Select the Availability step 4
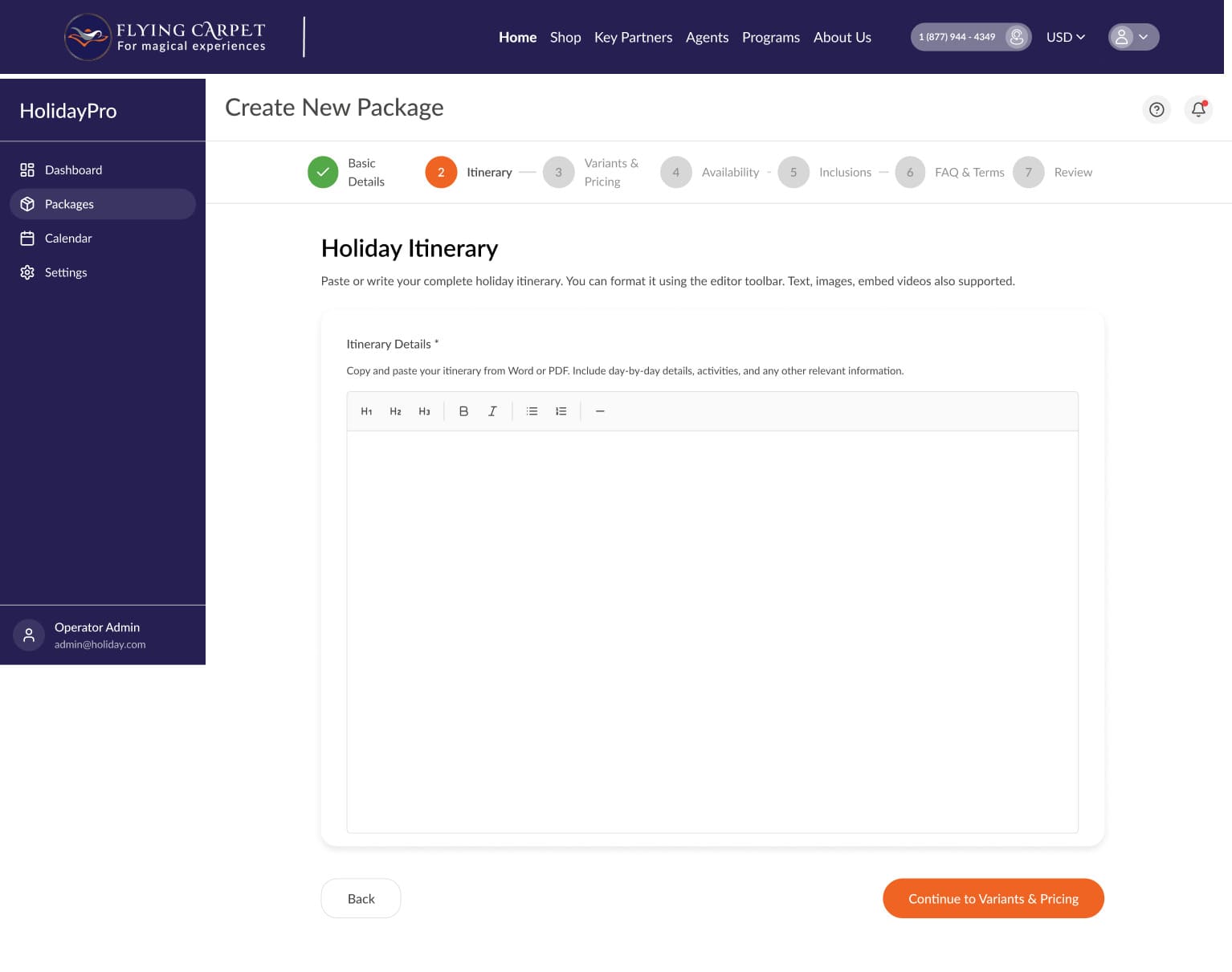This screenshot has height=972, width=1232. coord(709,172)
